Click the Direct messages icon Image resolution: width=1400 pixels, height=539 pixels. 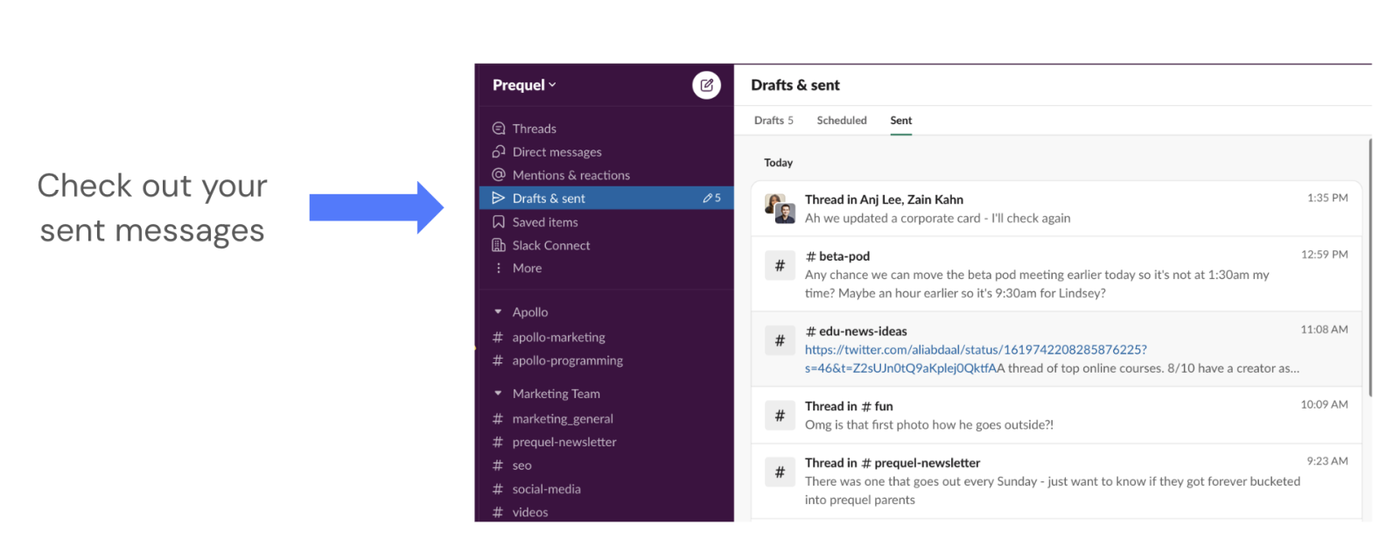(x=498, y=152)
